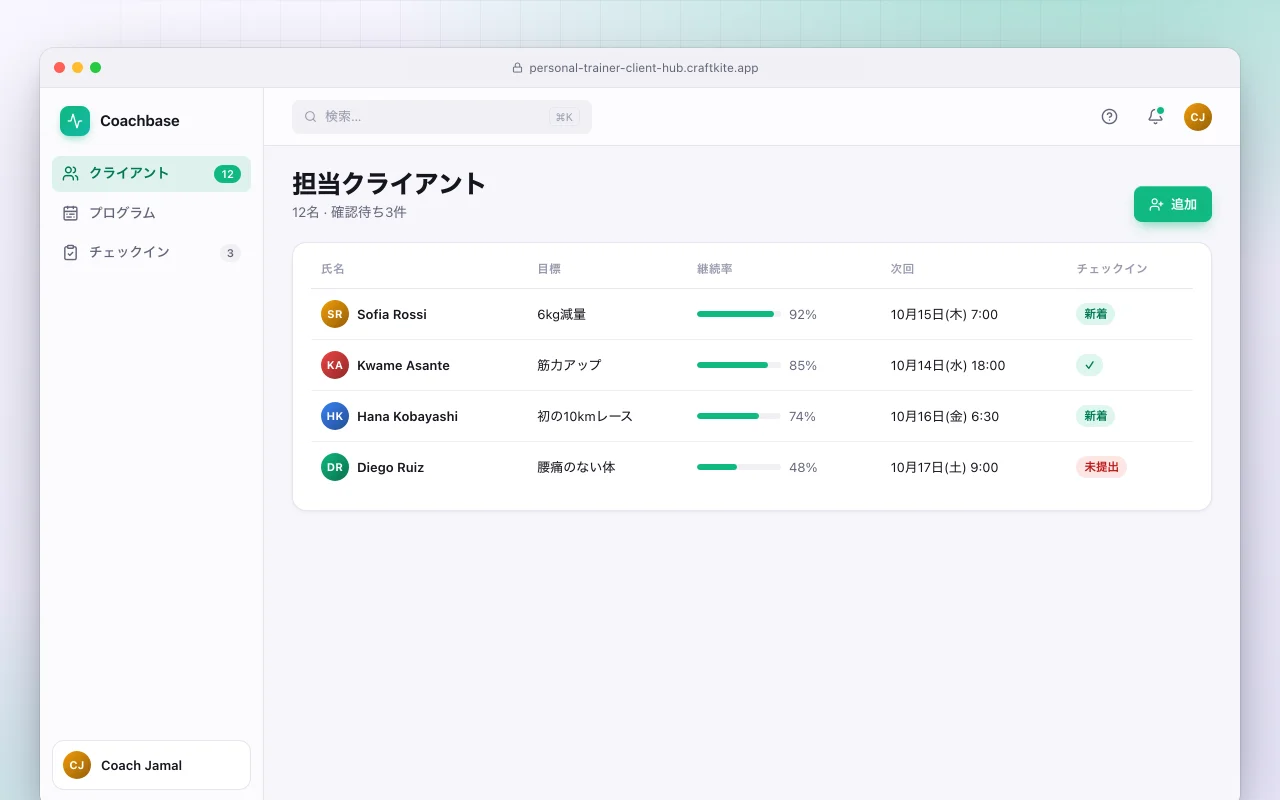The height and width of the screenshot is (800, 1280).
Task: Click the 6kg減量 goal cell
Action: pos(562,314)
